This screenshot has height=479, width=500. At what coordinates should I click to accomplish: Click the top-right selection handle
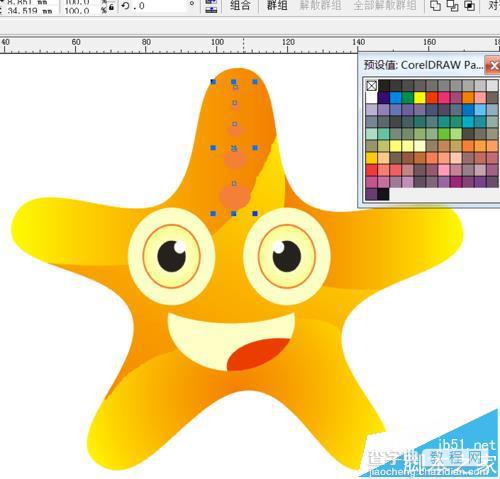[255, 82]
